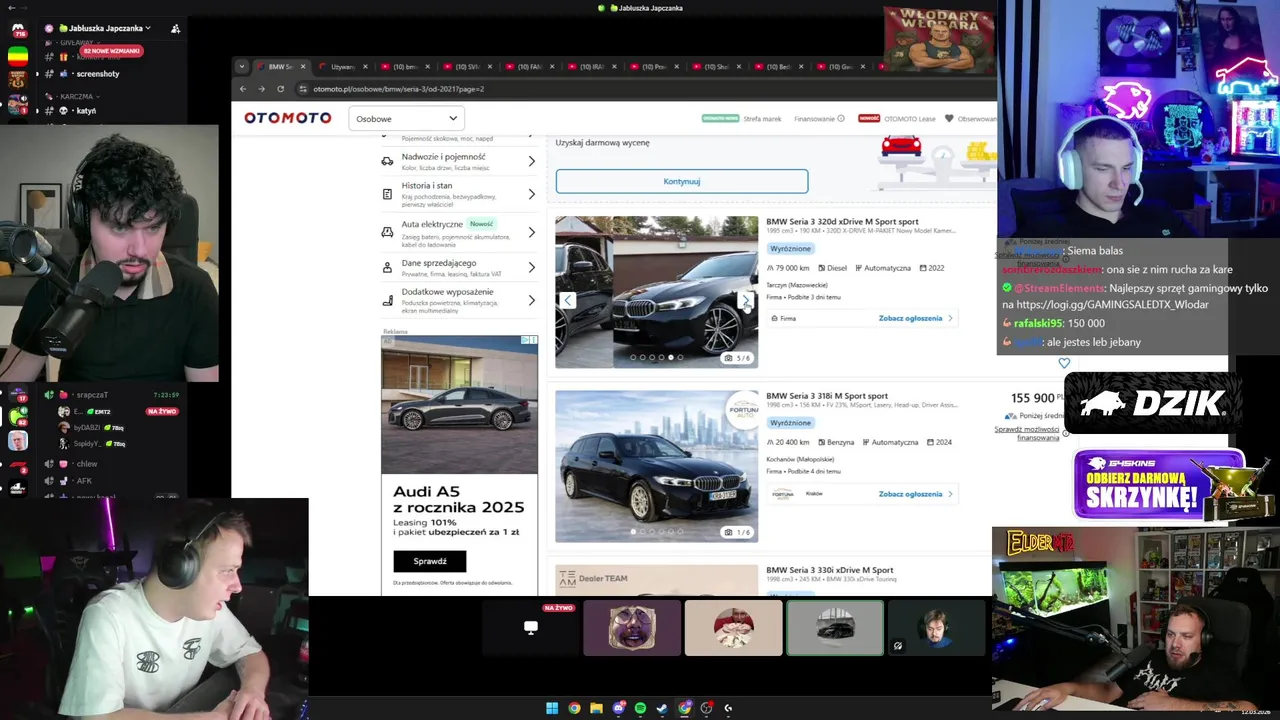Show next photo of BMW 320d listing
Screen dimensions: 1280x720
pos(745,300)
